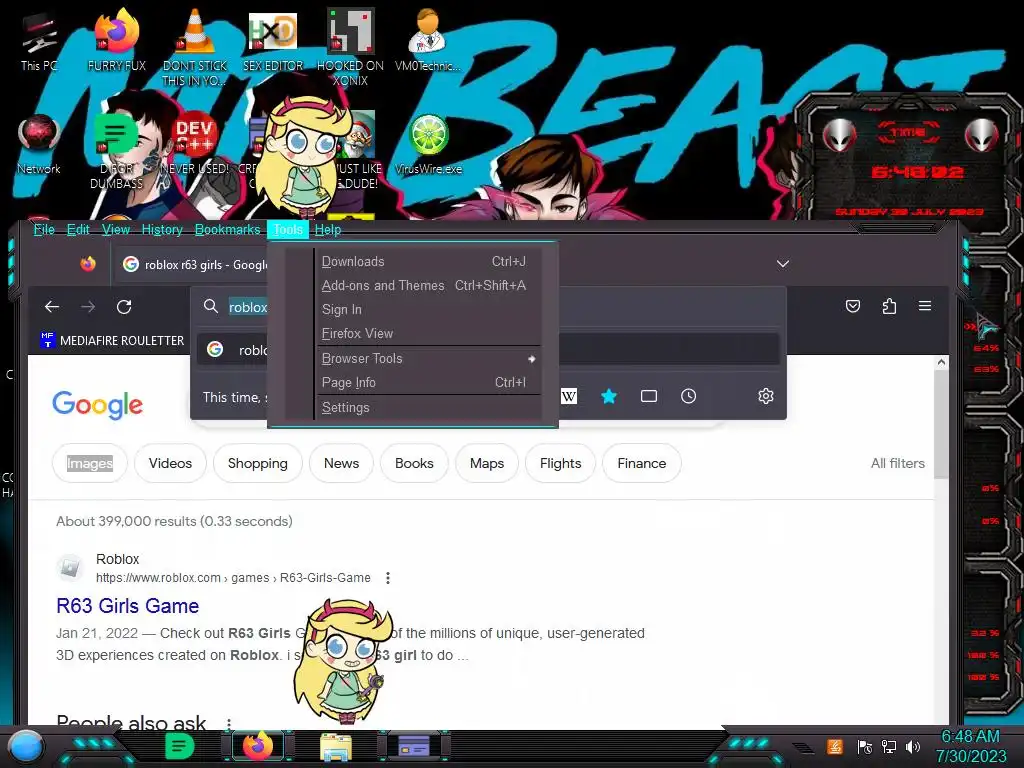Open VM0Technic desktop icon
Screen dimensions: 1024x768
428,40
